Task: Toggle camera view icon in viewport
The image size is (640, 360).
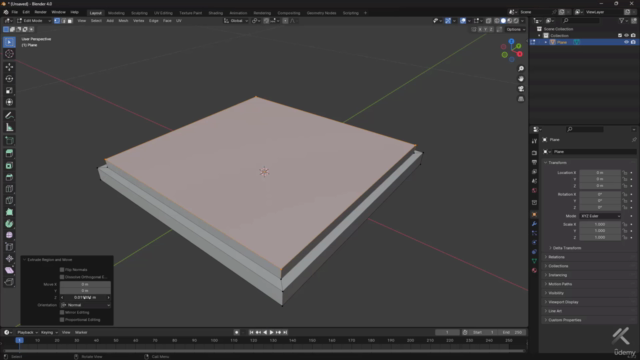Action: tap(521, 89)
